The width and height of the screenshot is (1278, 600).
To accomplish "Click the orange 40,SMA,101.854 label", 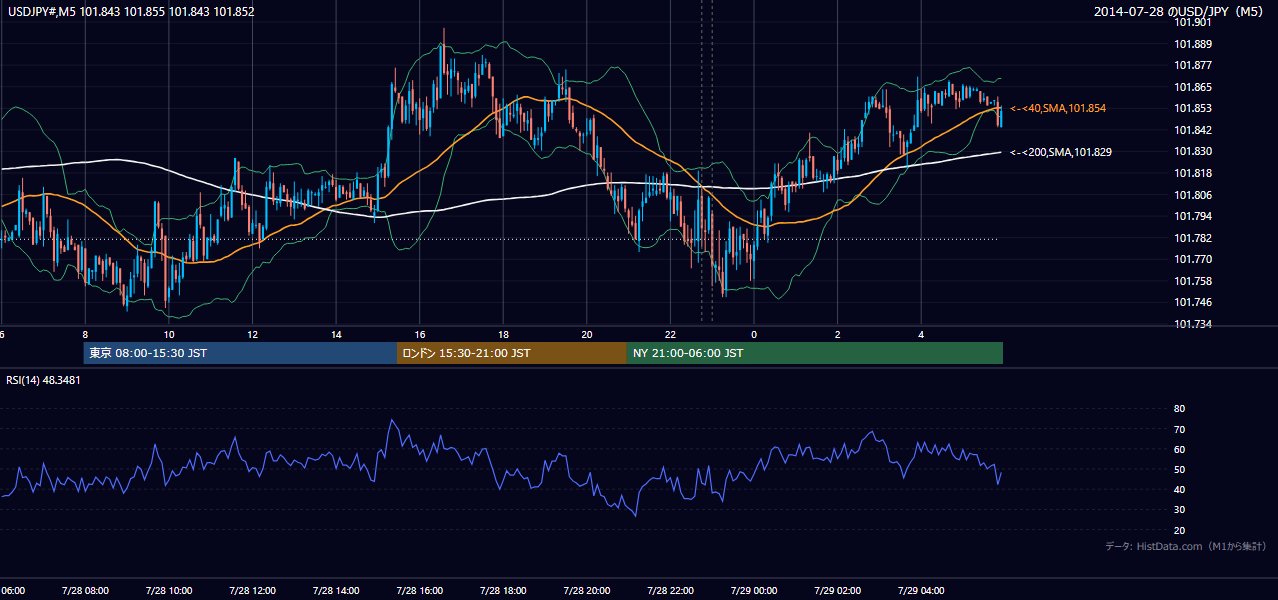I will [x=1058, y=108].
